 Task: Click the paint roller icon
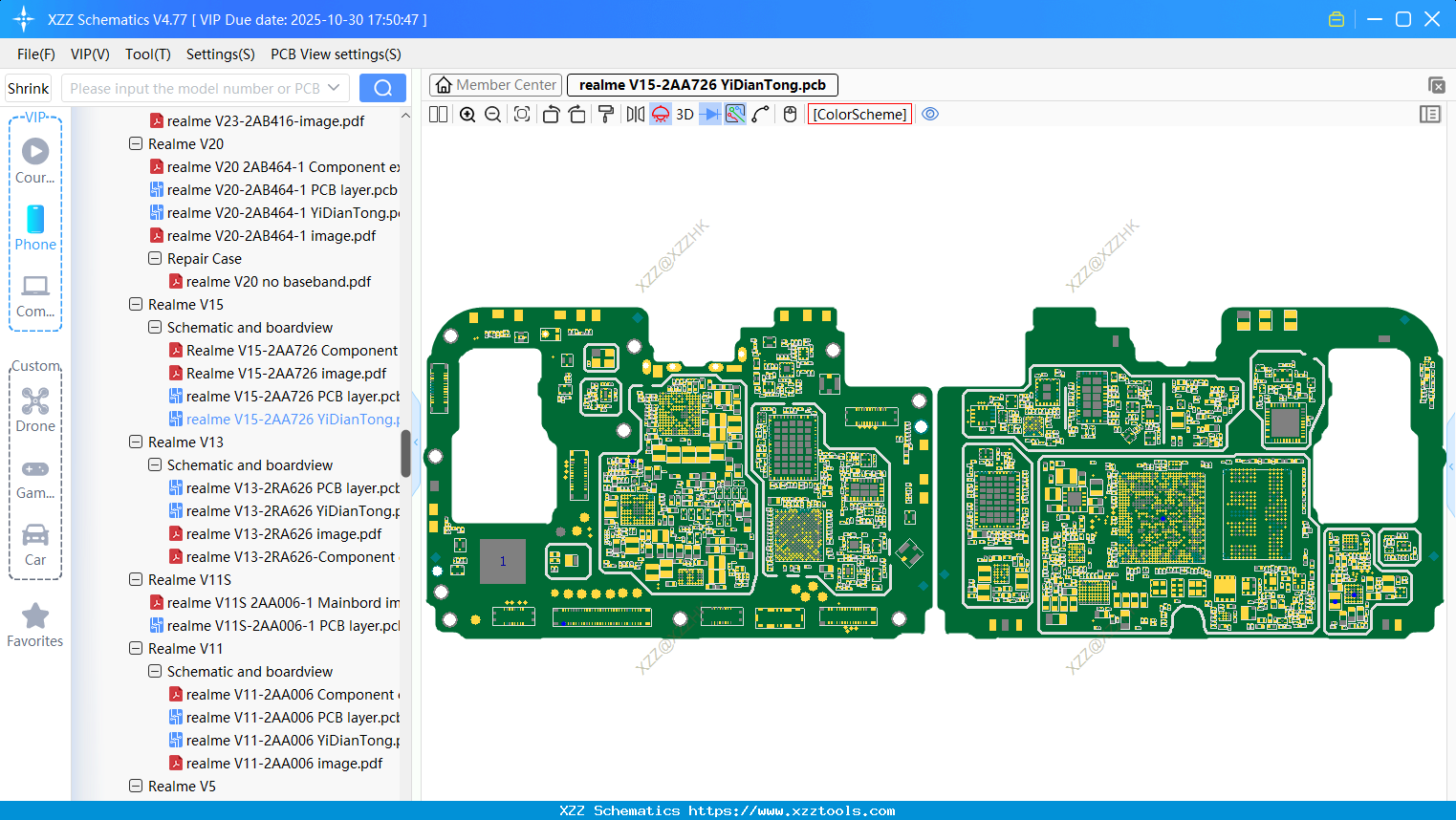(x=606, y=115)
